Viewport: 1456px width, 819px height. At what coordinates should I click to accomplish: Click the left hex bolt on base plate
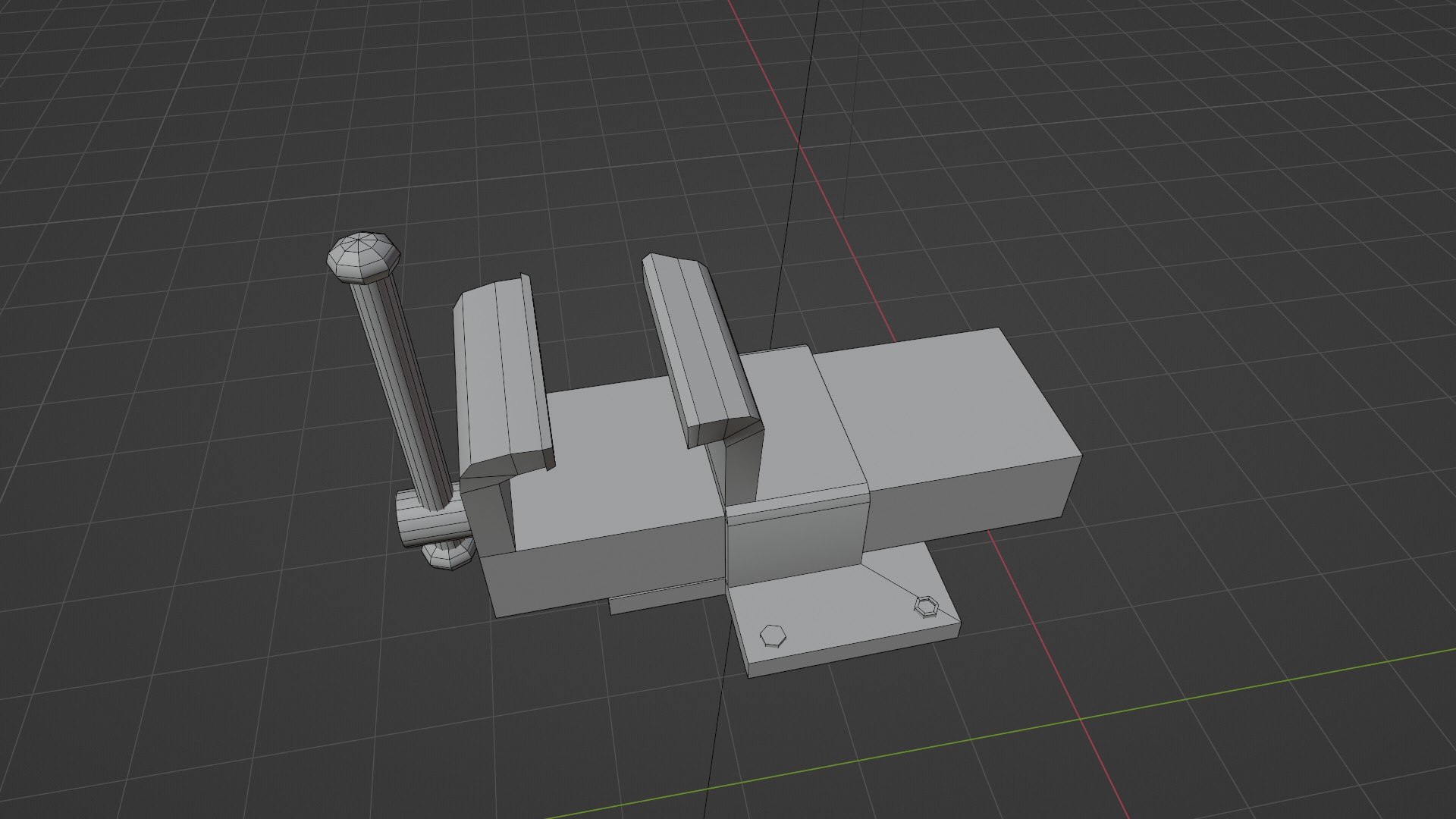click(x=773, y=635)
